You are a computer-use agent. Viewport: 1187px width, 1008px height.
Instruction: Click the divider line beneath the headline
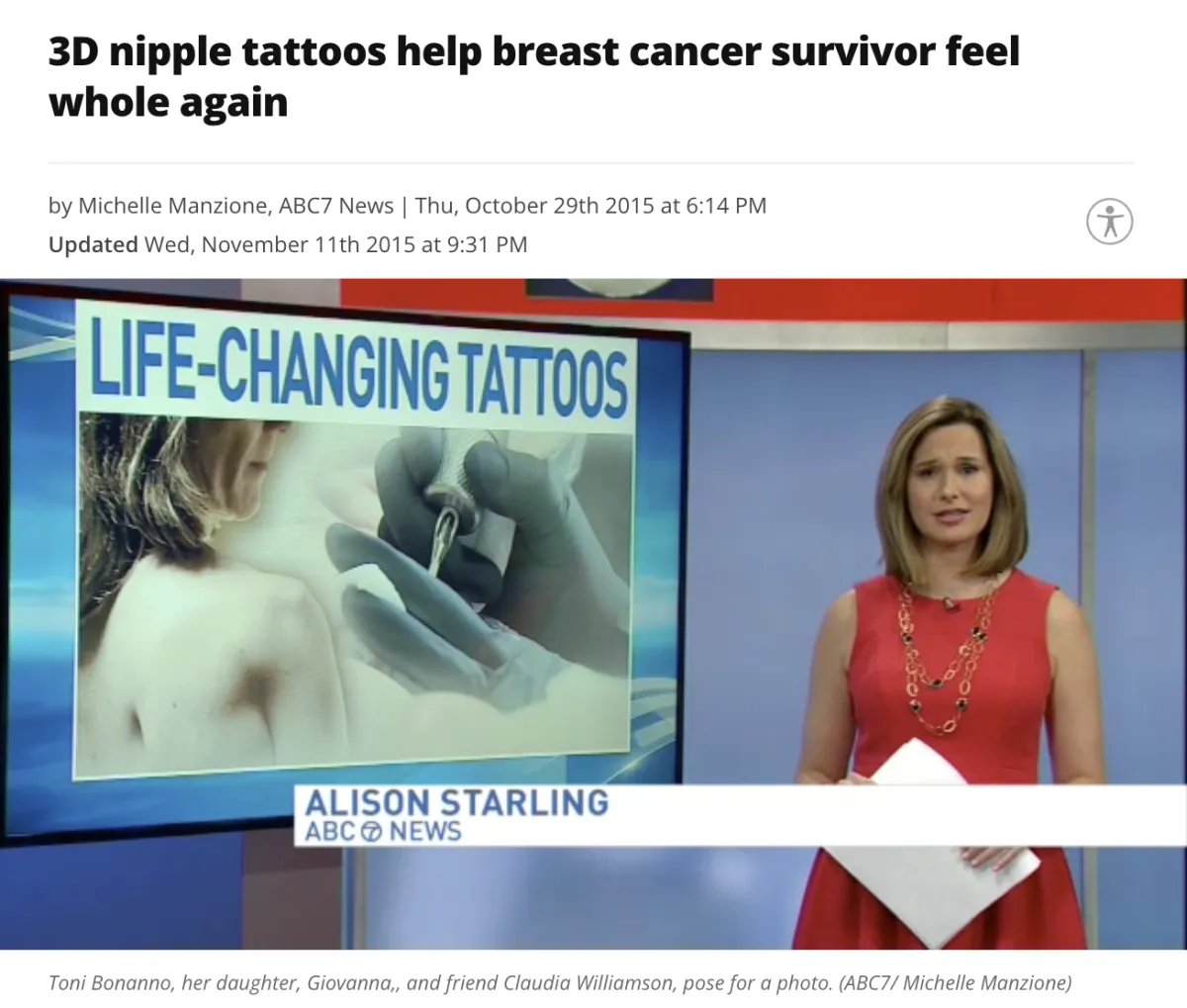coord(591,163)
